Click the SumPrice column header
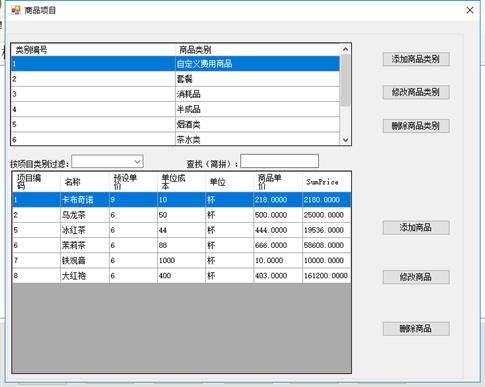 click(327, 182)
